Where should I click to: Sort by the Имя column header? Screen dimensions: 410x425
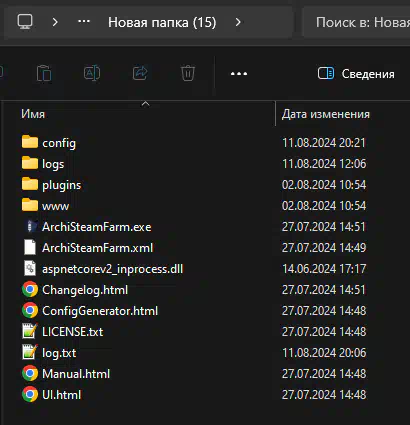click(x=33, y=114)
